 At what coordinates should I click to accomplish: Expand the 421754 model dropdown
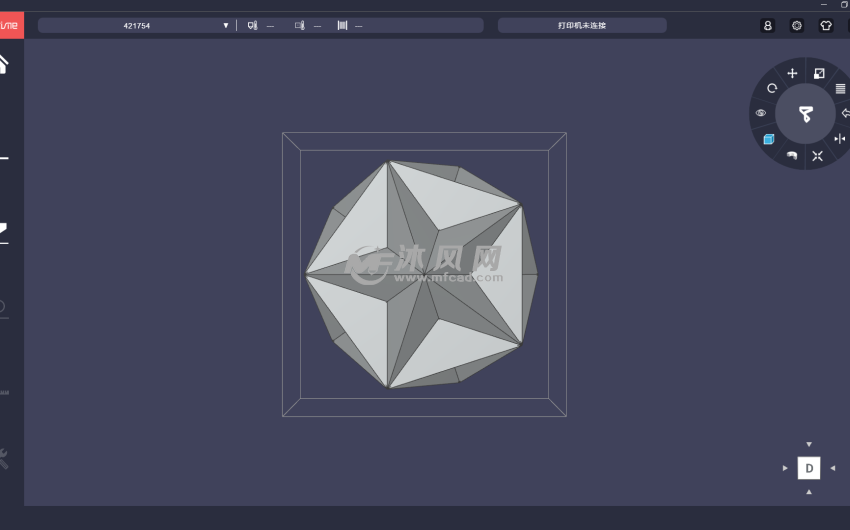point(225,25)
